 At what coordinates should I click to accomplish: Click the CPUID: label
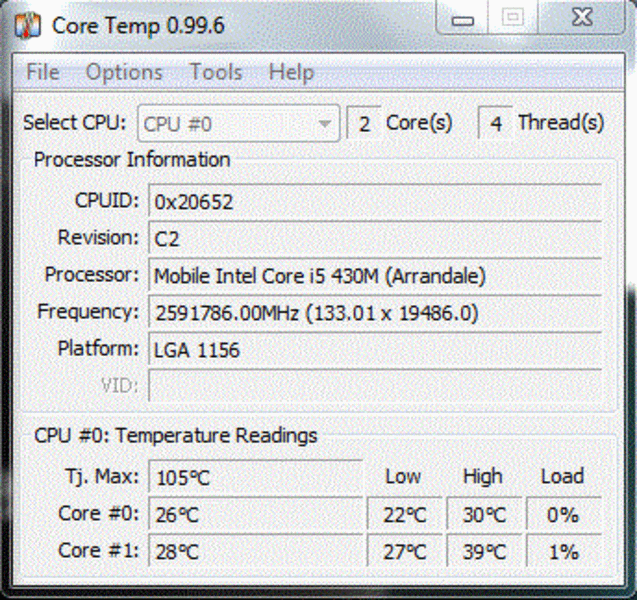107,200
